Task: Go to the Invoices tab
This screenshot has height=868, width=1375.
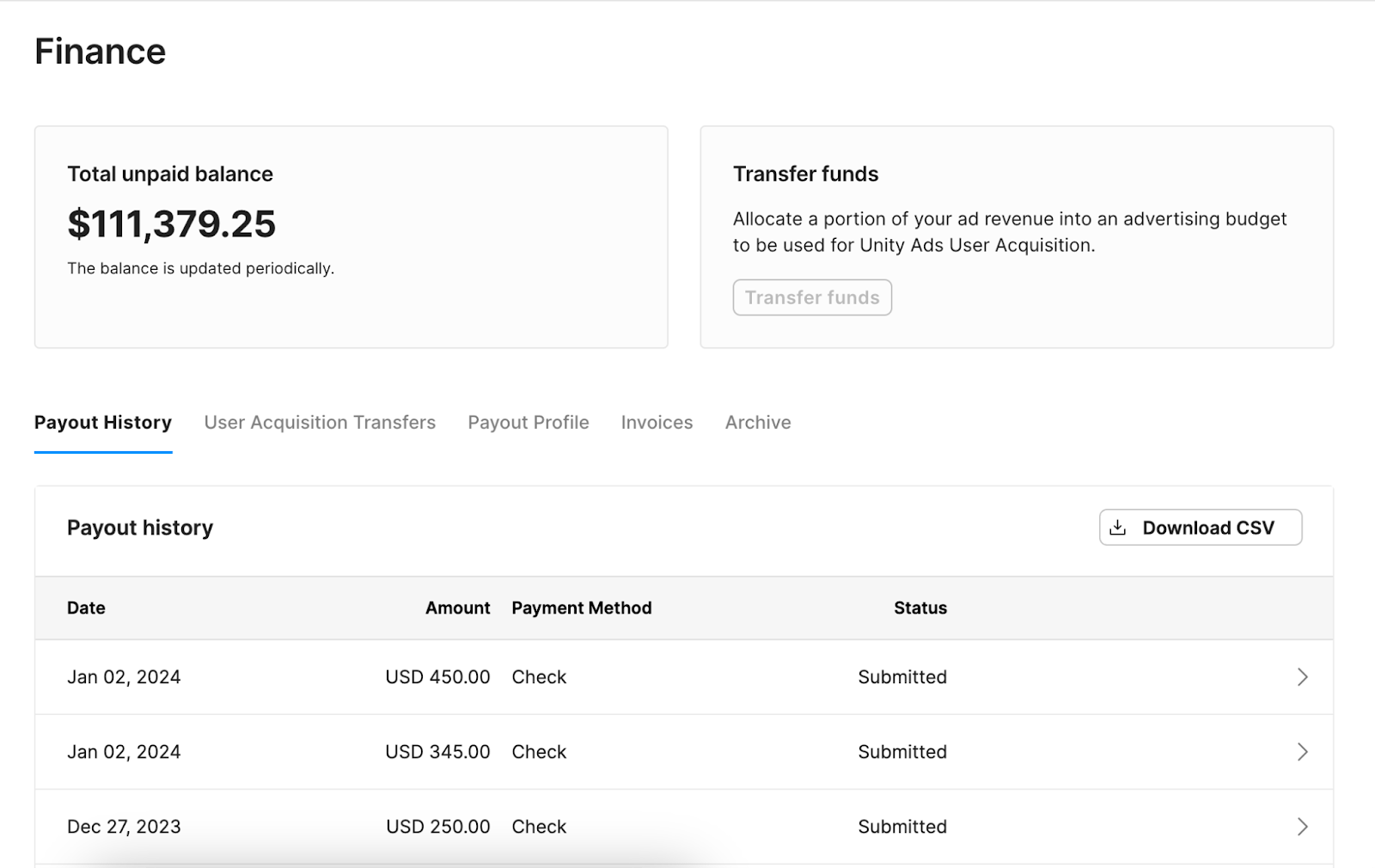Action: (657, 423)
